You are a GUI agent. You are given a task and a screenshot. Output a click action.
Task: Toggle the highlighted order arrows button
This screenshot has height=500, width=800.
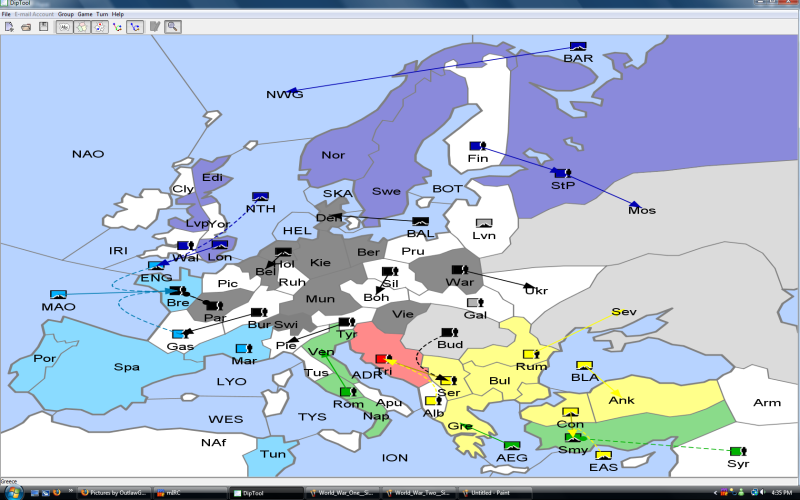(x=134, y=26)
